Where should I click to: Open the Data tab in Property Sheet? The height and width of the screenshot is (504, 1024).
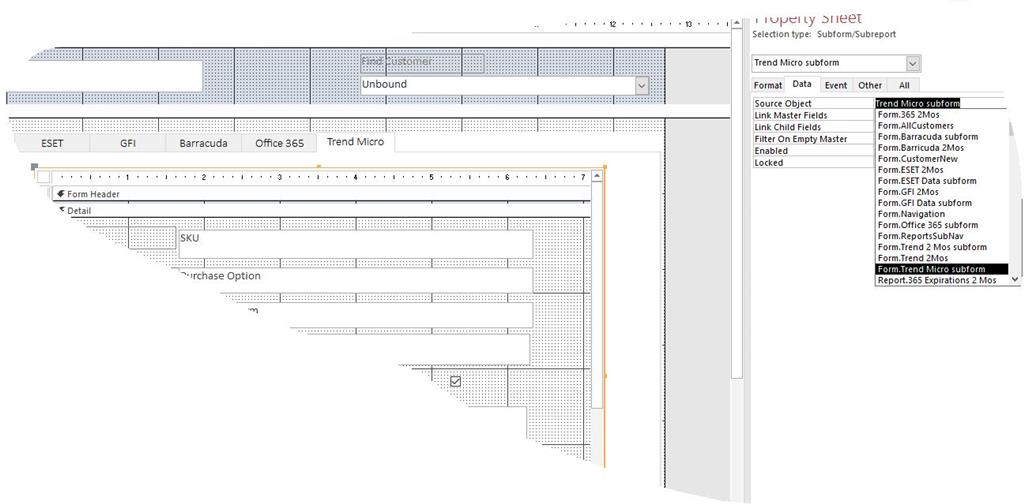click(802, 84)
